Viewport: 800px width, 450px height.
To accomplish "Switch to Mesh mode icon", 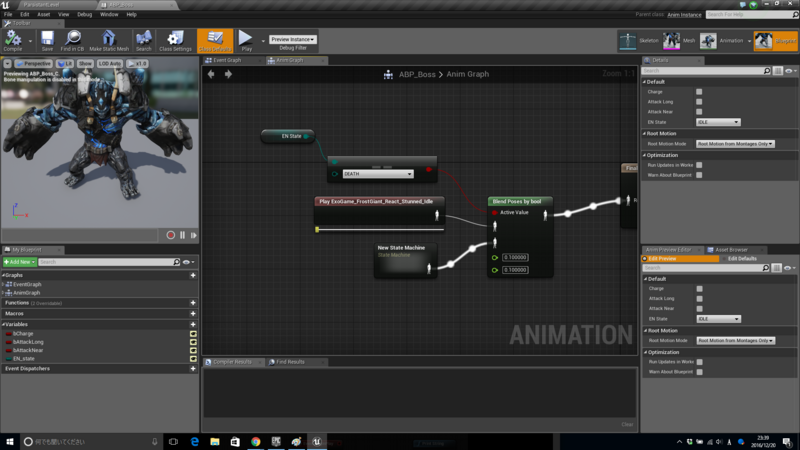I will (671, 41).
